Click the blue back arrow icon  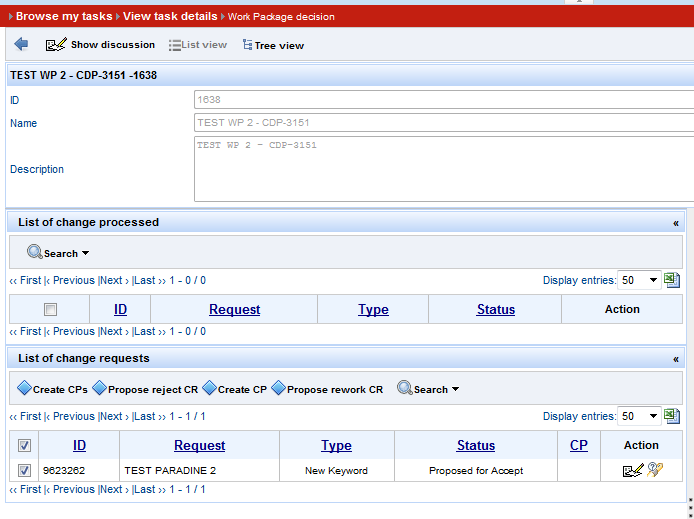[x=21, y=45]
